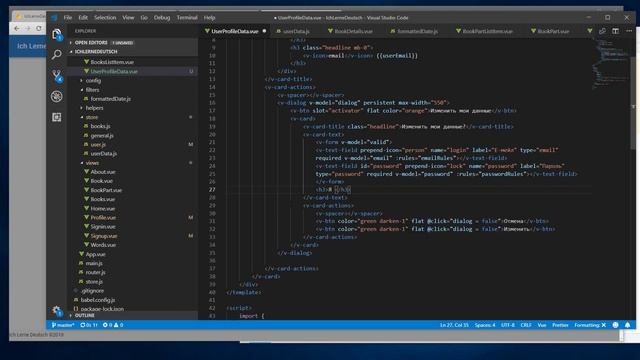Image resolution: width=640 pixels, height=360 pixels.
Task: Click the Split Editor icon
Action: tap(616, 31)
